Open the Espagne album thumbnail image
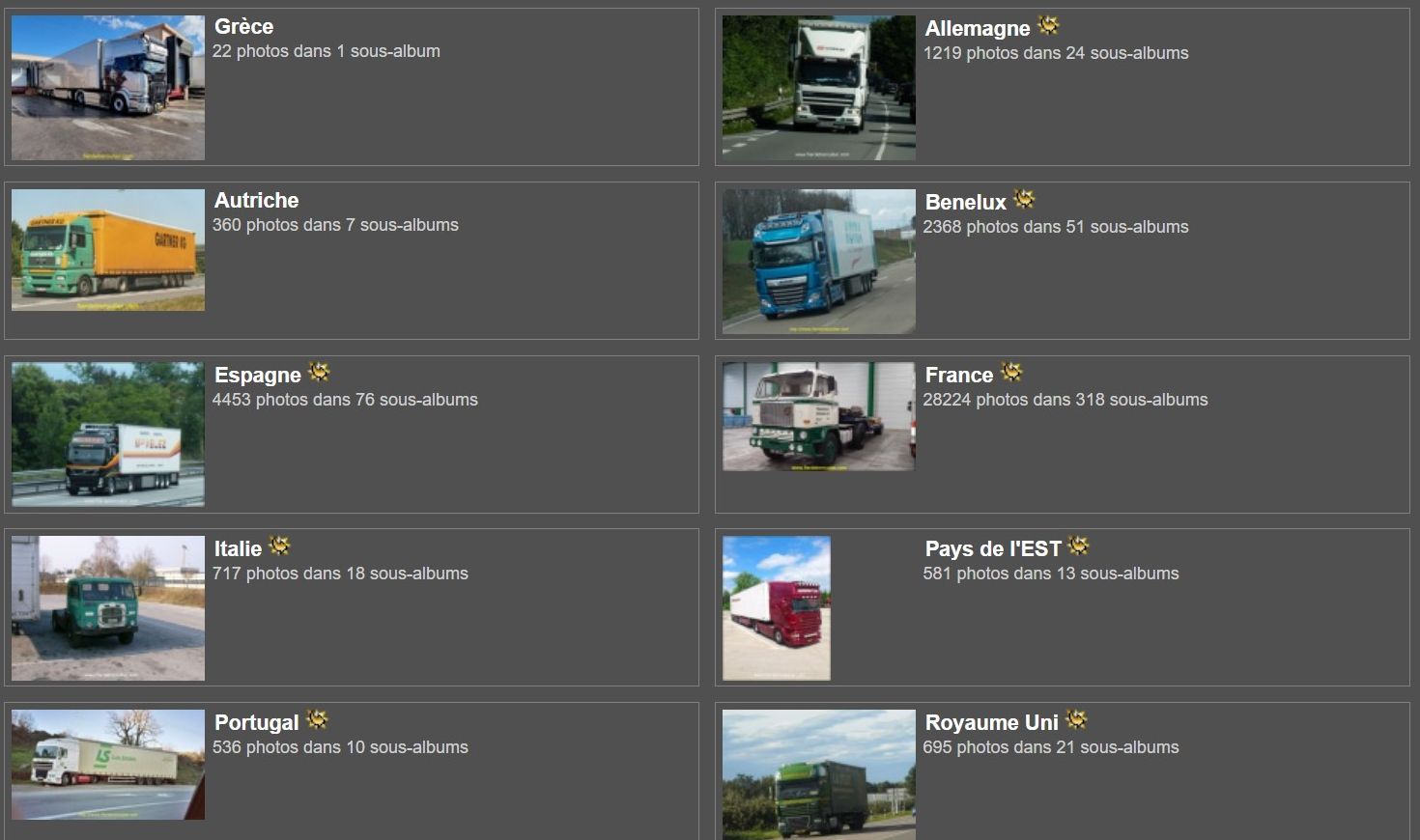This screenshot has height=840, width=1420. click(108, 434)
